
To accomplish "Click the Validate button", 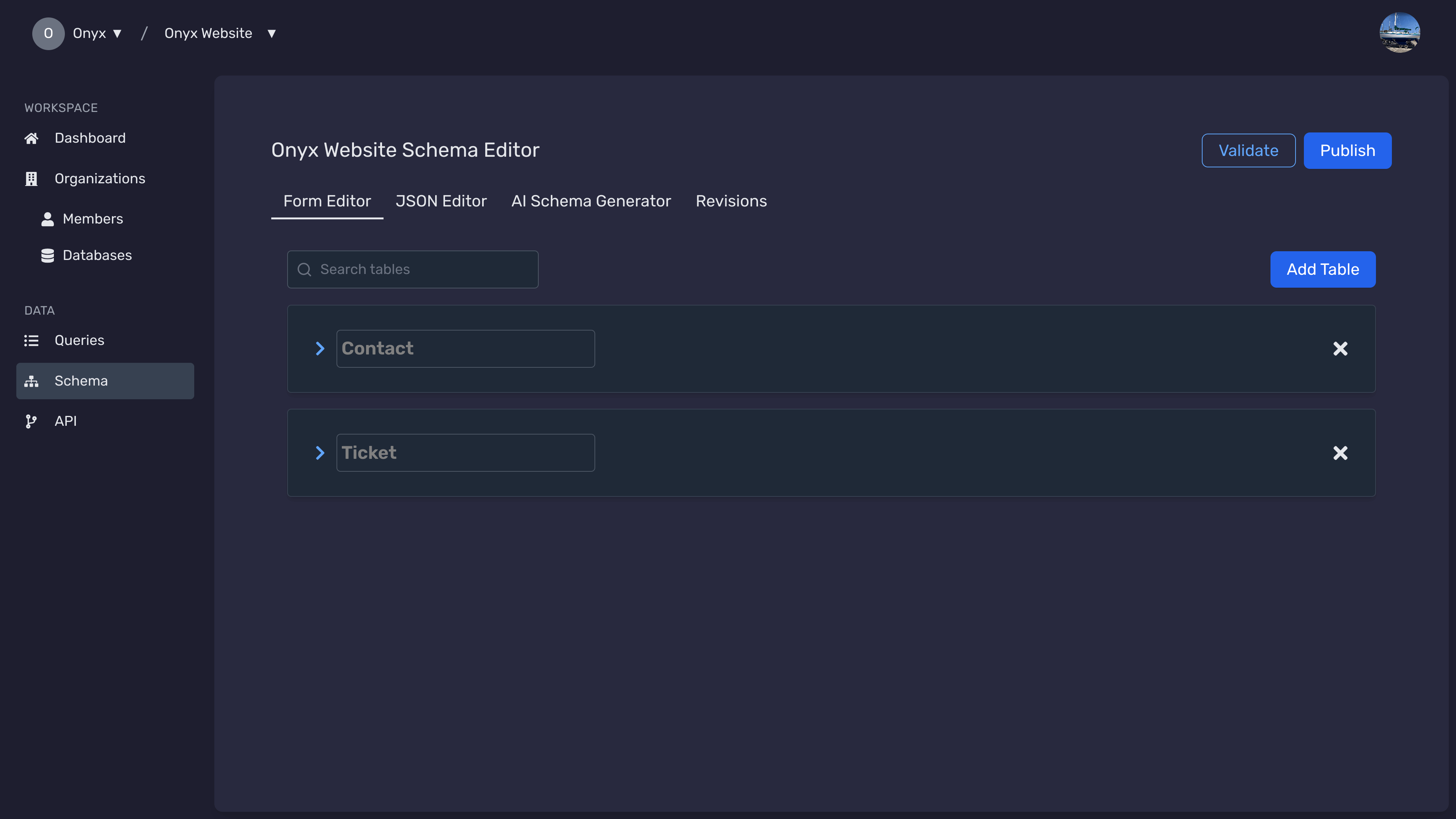I will coord(1249,150).
